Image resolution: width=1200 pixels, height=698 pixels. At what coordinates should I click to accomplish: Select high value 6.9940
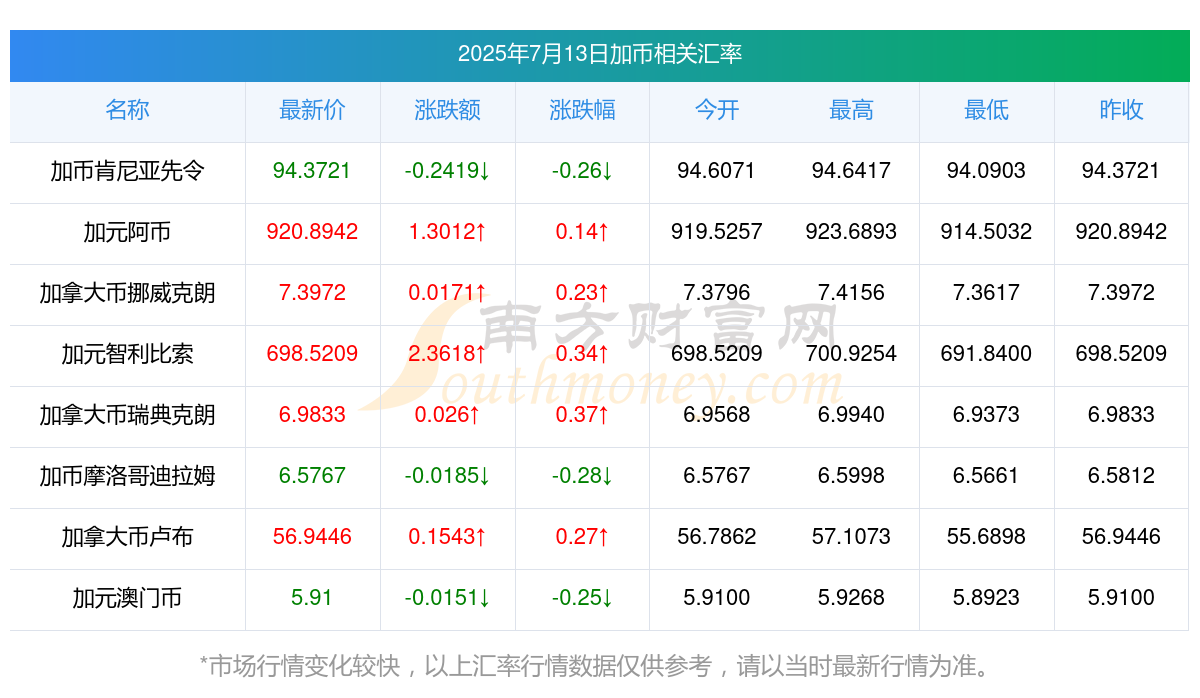851,415
